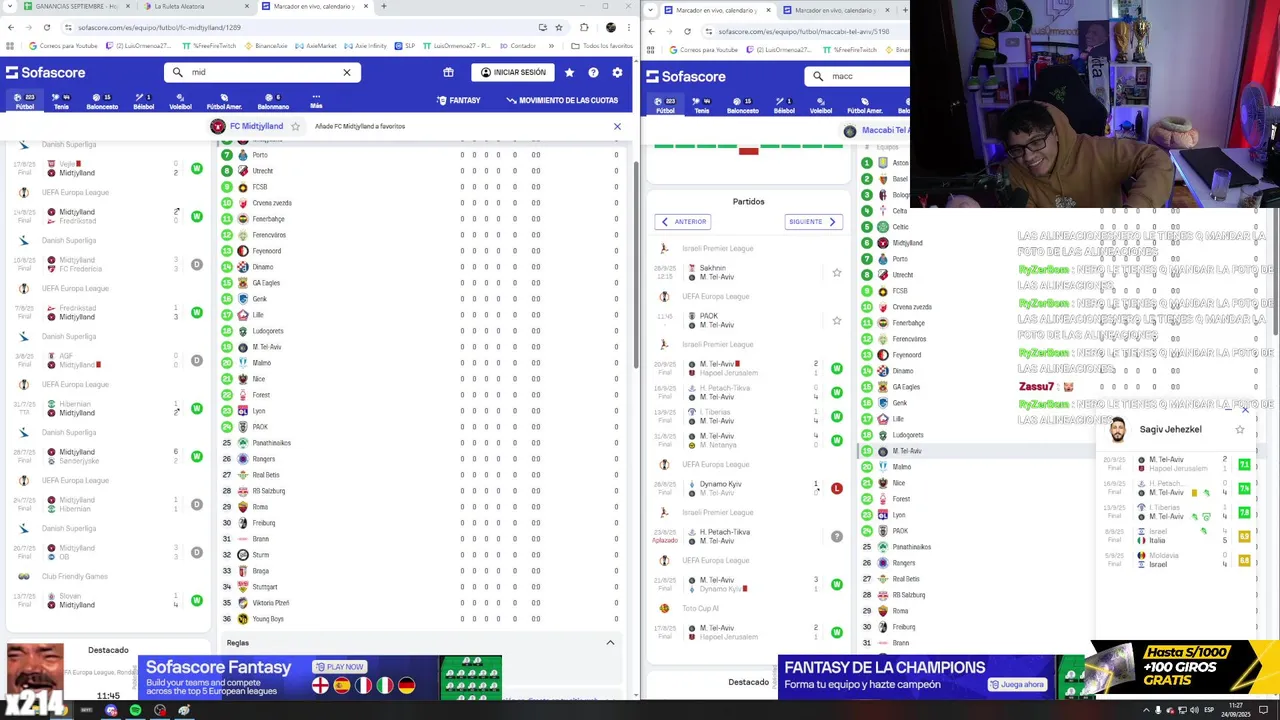
Task: Open the left browser three-dot menu
Action: click(x=630, y=27)
